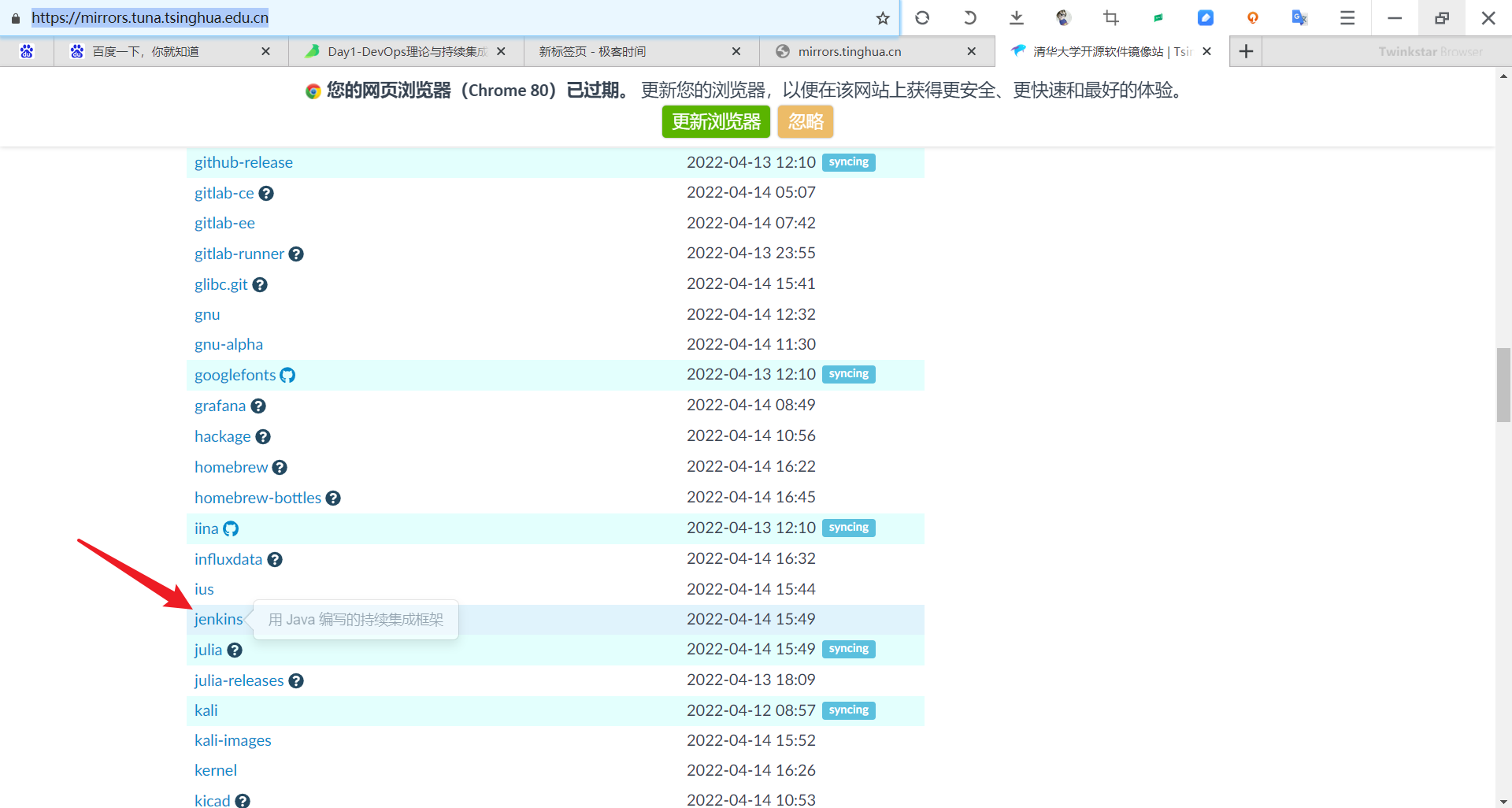Screen dimensions: 1512x808
Task: Open help icon next to influxdata
Action: coord(275,559)
